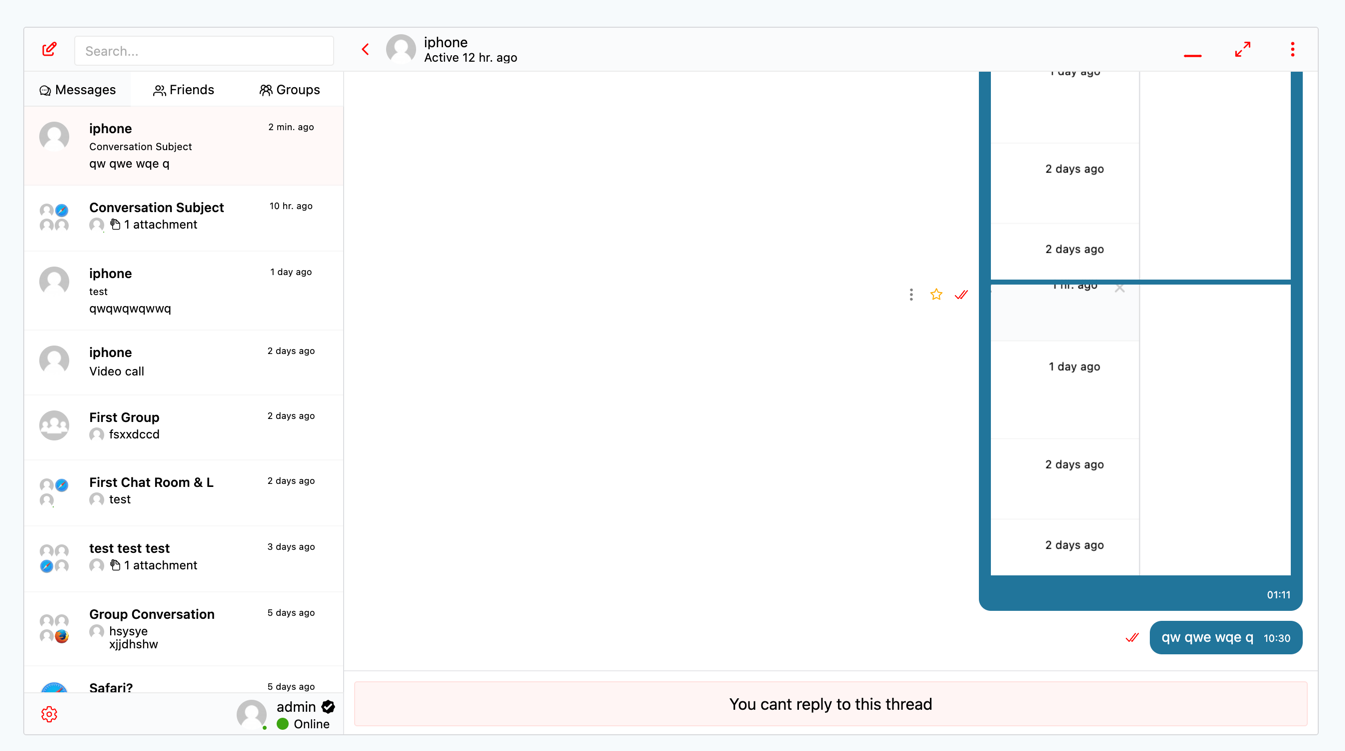Click the admin verified badge icon

tap(328, 706)
